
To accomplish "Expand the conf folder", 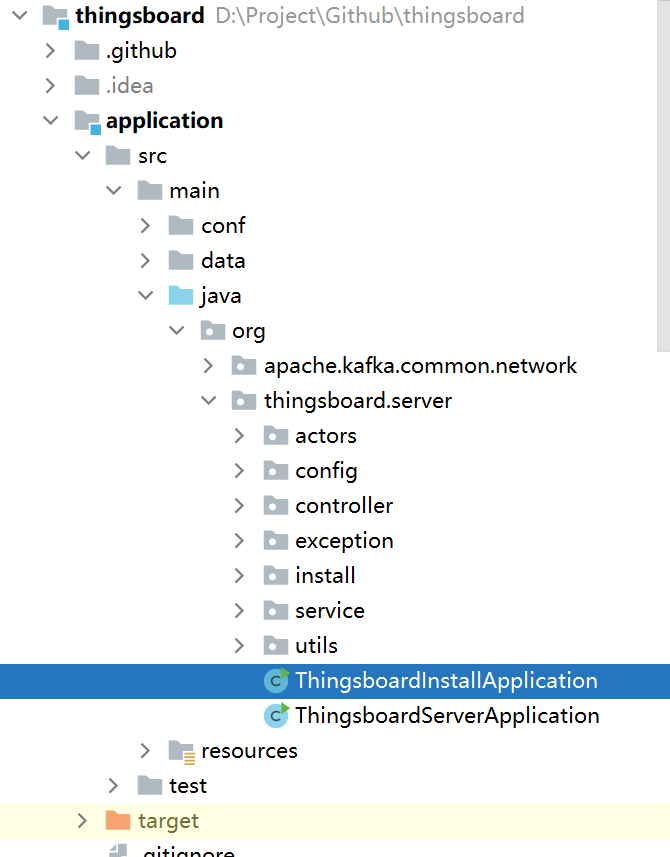I will (145, 226).
